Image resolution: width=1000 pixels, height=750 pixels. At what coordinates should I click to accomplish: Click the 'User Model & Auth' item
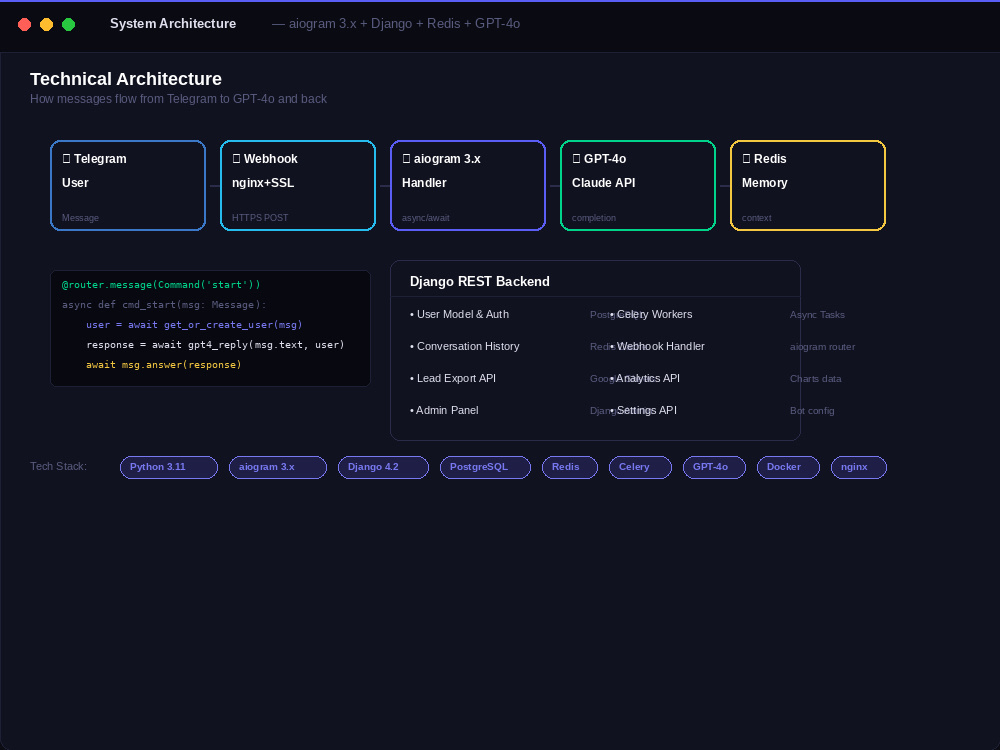[459, 314]
